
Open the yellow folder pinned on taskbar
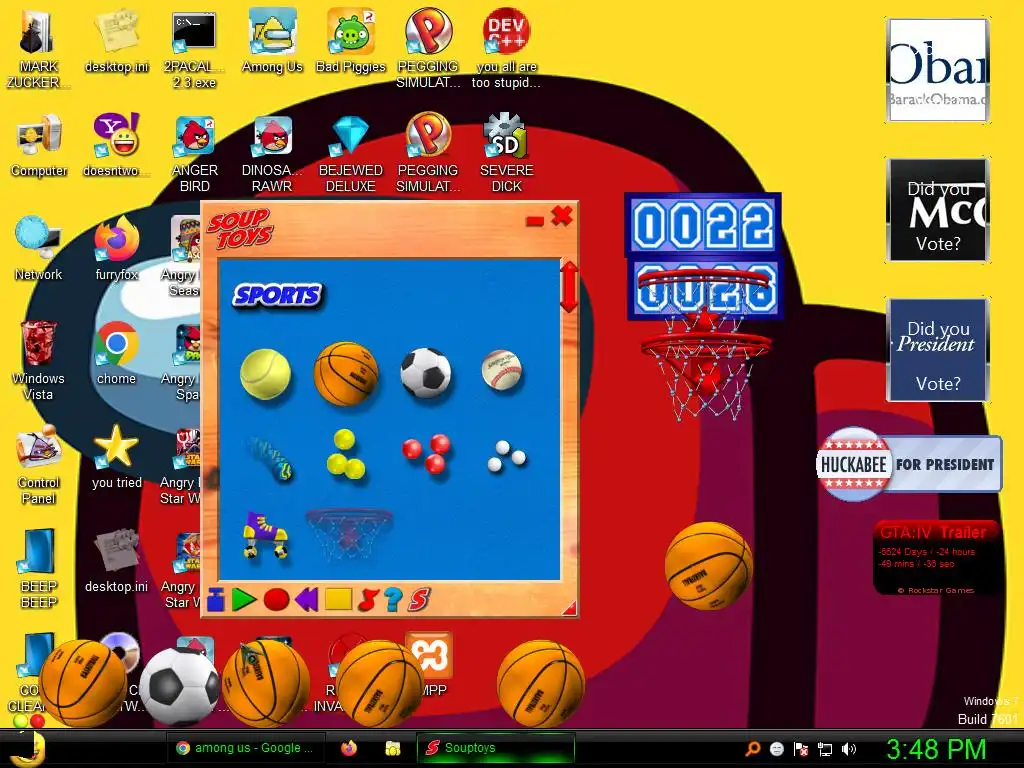(x=392, y=748)
